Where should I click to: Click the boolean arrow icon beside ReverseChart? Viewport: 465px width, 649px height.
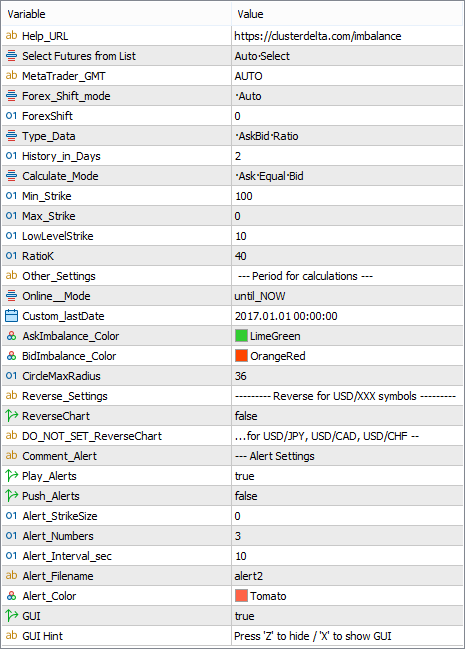pyautogui.click(x=11, y=416)
